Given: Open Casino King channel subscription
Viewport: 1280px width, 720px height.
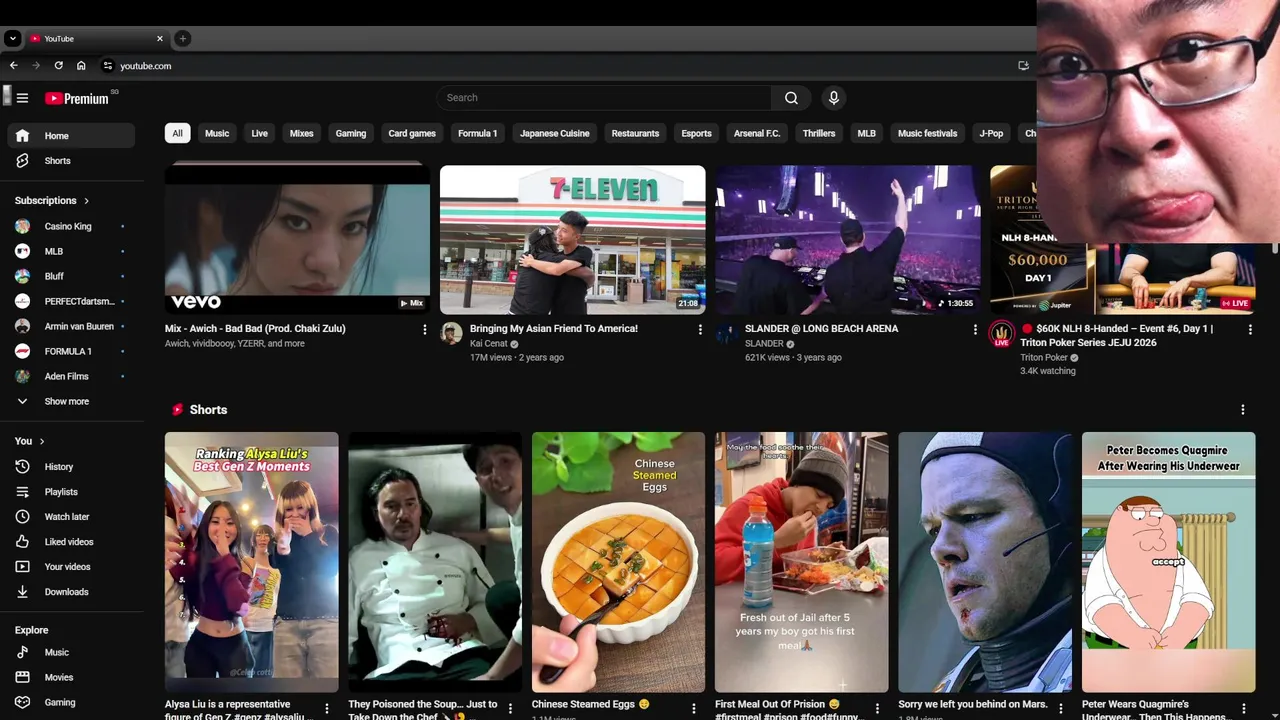Looking at the screenshot, I should coord(70,226).
